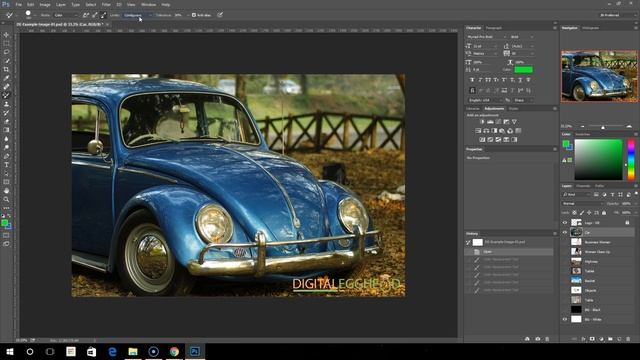Screen dimensions: 640x360
Task: Open the Windows Start menu
Action: (10, 351)
